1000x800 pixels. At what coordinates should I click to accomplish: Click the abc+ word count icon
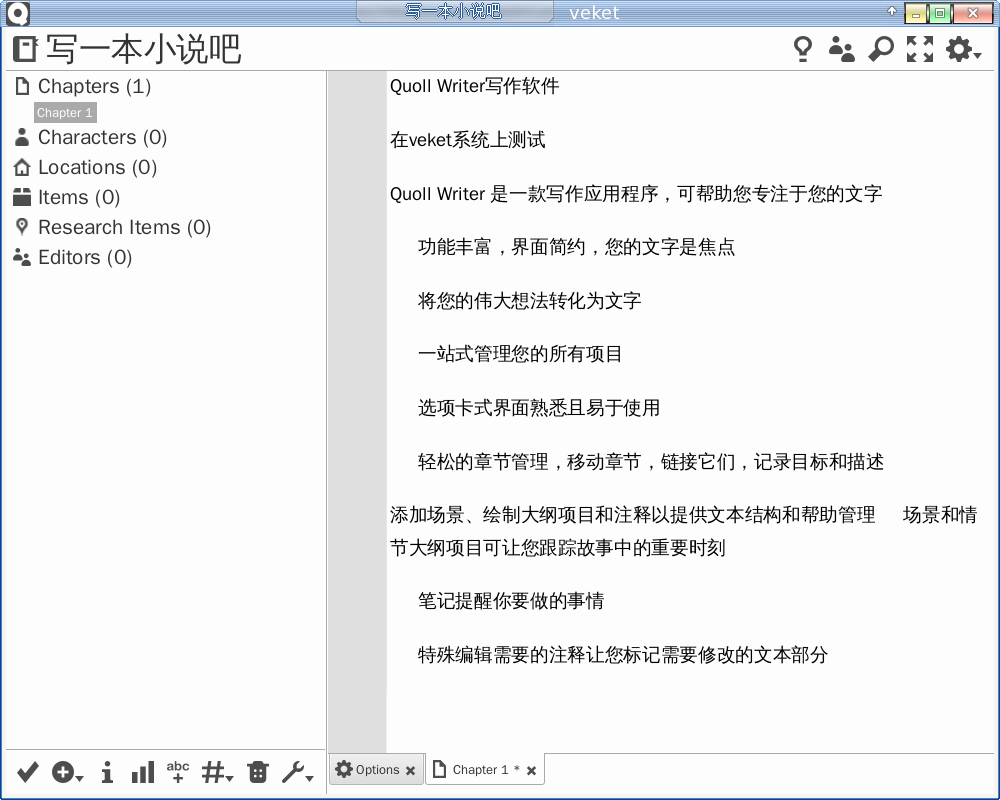pos(178,771)
